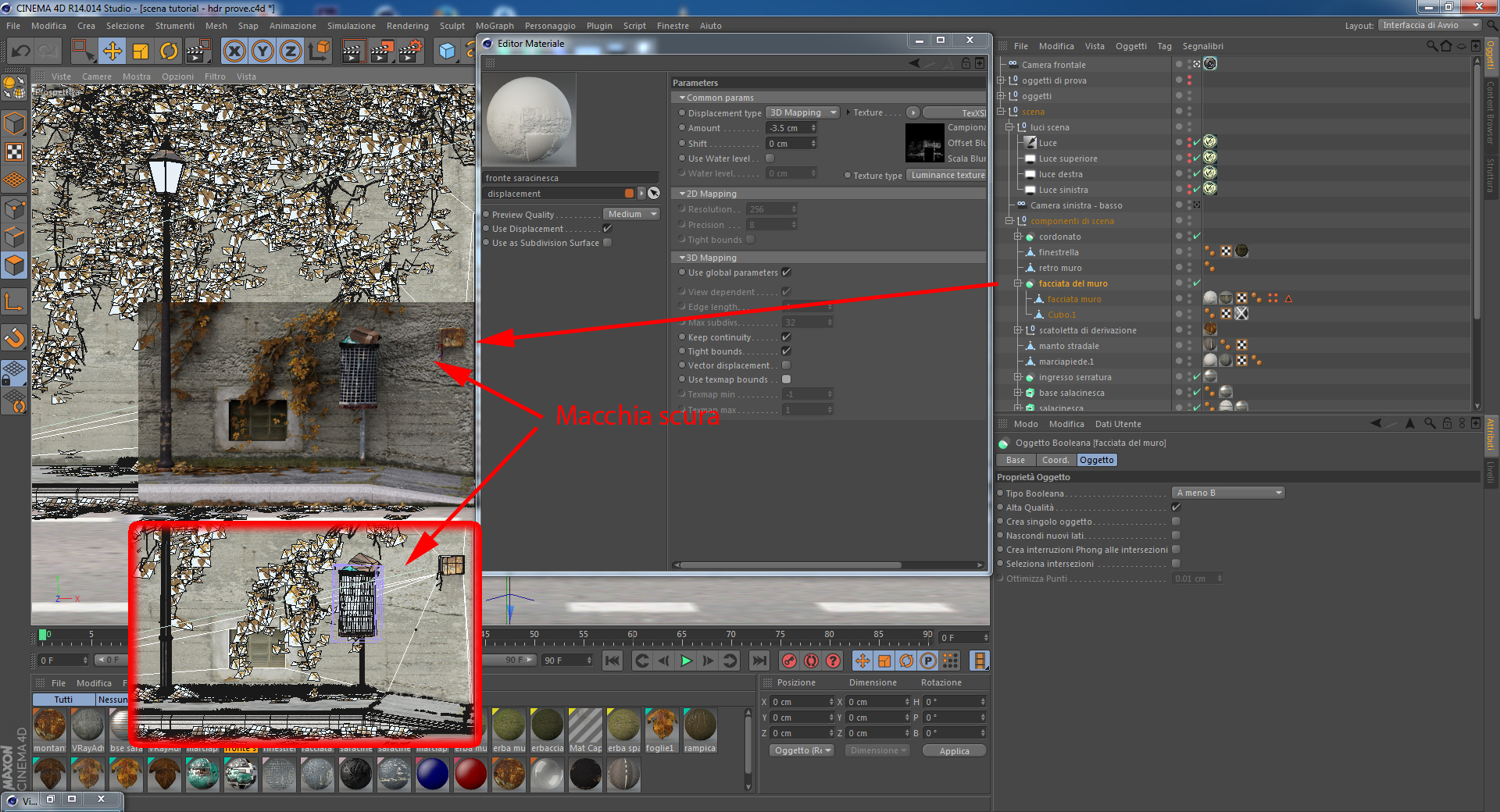Click the Tutti material filter tab
1500x812 pixels.
(x=64, y=700)
